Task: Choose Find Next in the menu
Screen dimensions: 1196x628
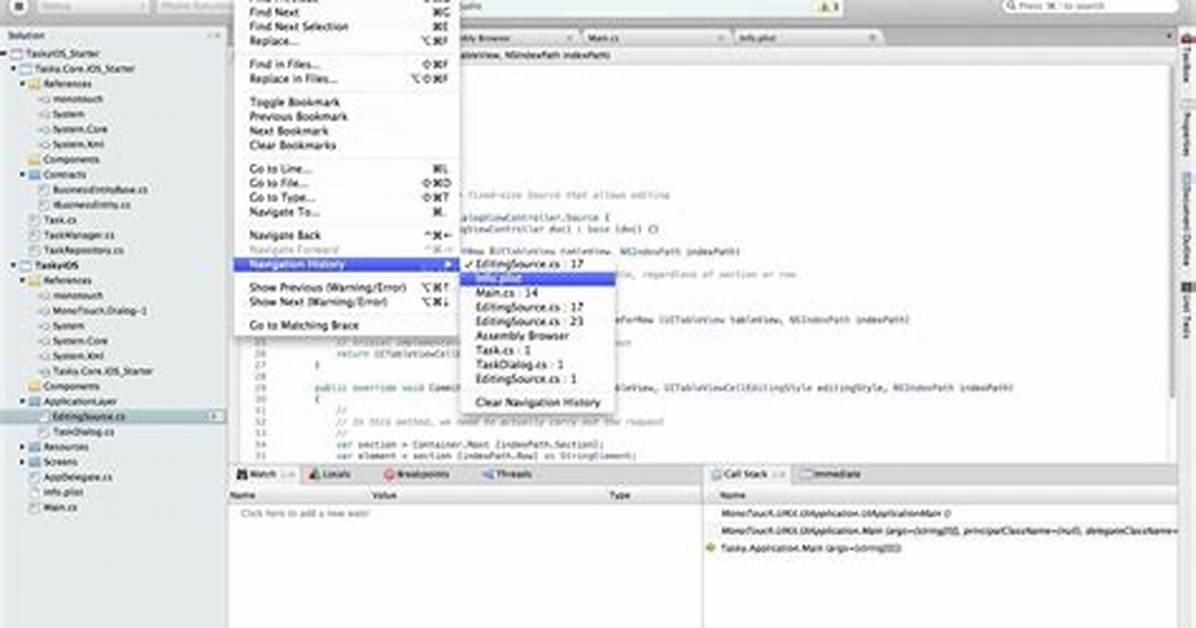Action: (x=349, y=12)
